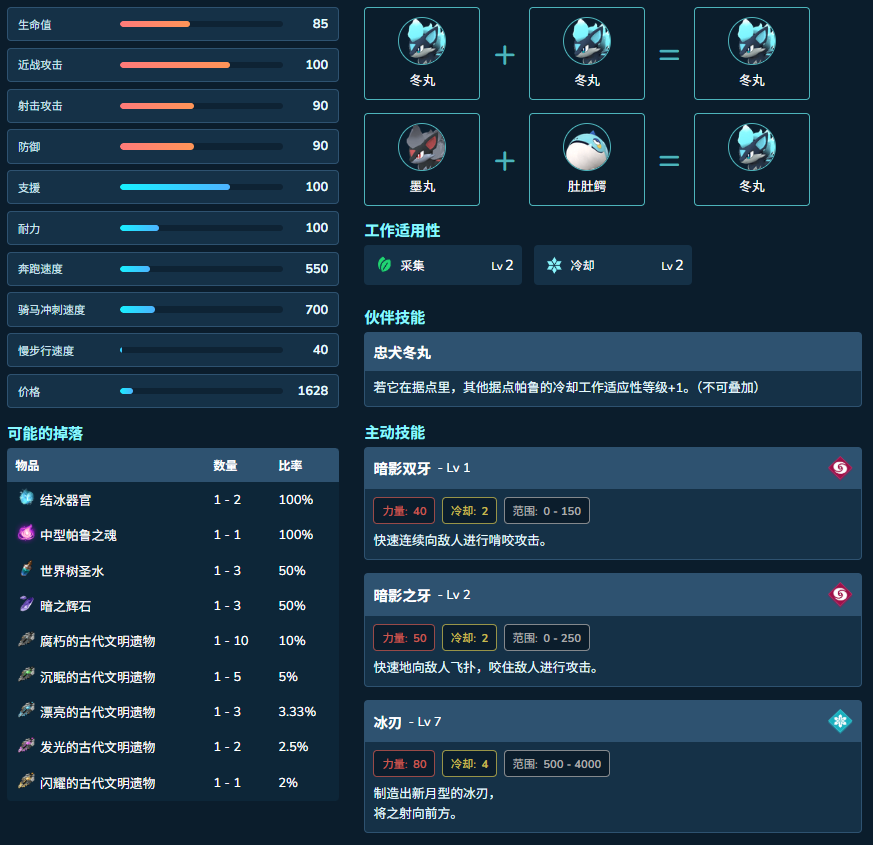Click the dark element icon for 暗影双牙
The image size is (873, 845).
pyautogui.click(x=840, y=468)
